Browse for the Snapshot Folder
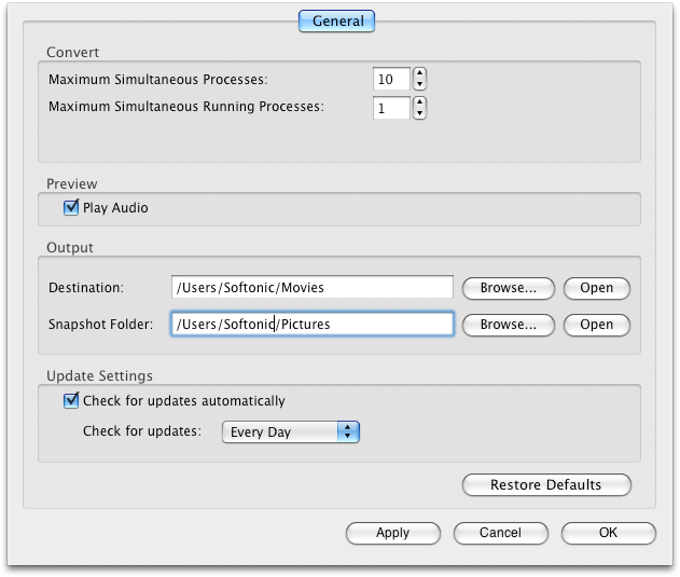 click(x=507, y=325)
